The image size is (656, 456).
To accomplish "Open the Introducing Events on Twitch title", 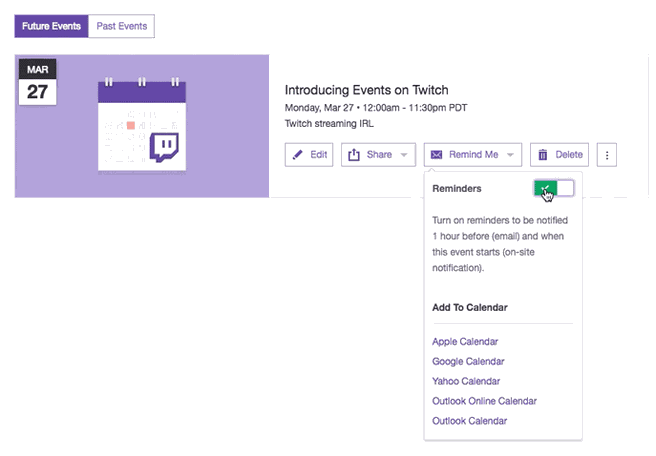I will coord(366,90).
